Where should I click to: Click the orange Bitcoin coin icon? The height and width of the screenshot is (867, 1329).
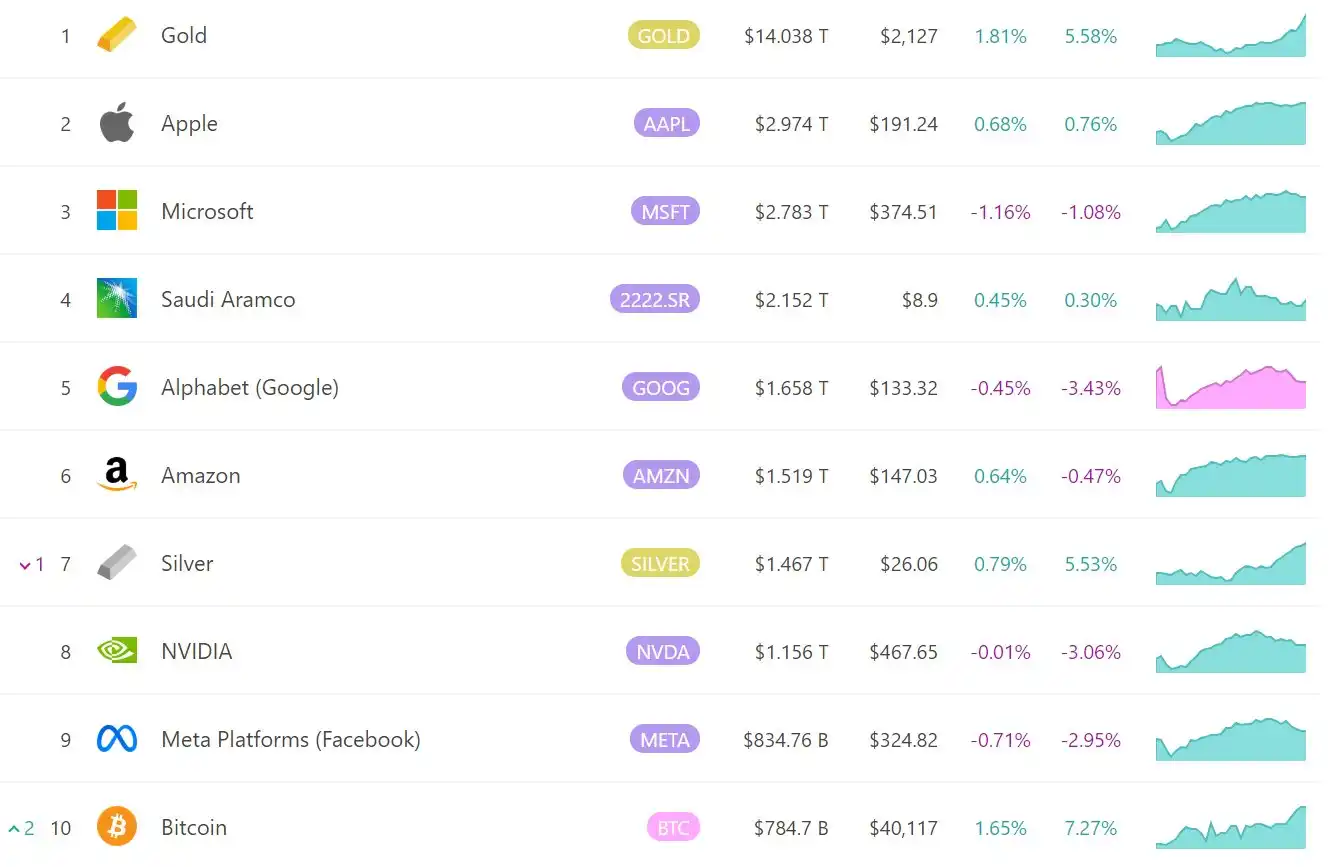116,828
